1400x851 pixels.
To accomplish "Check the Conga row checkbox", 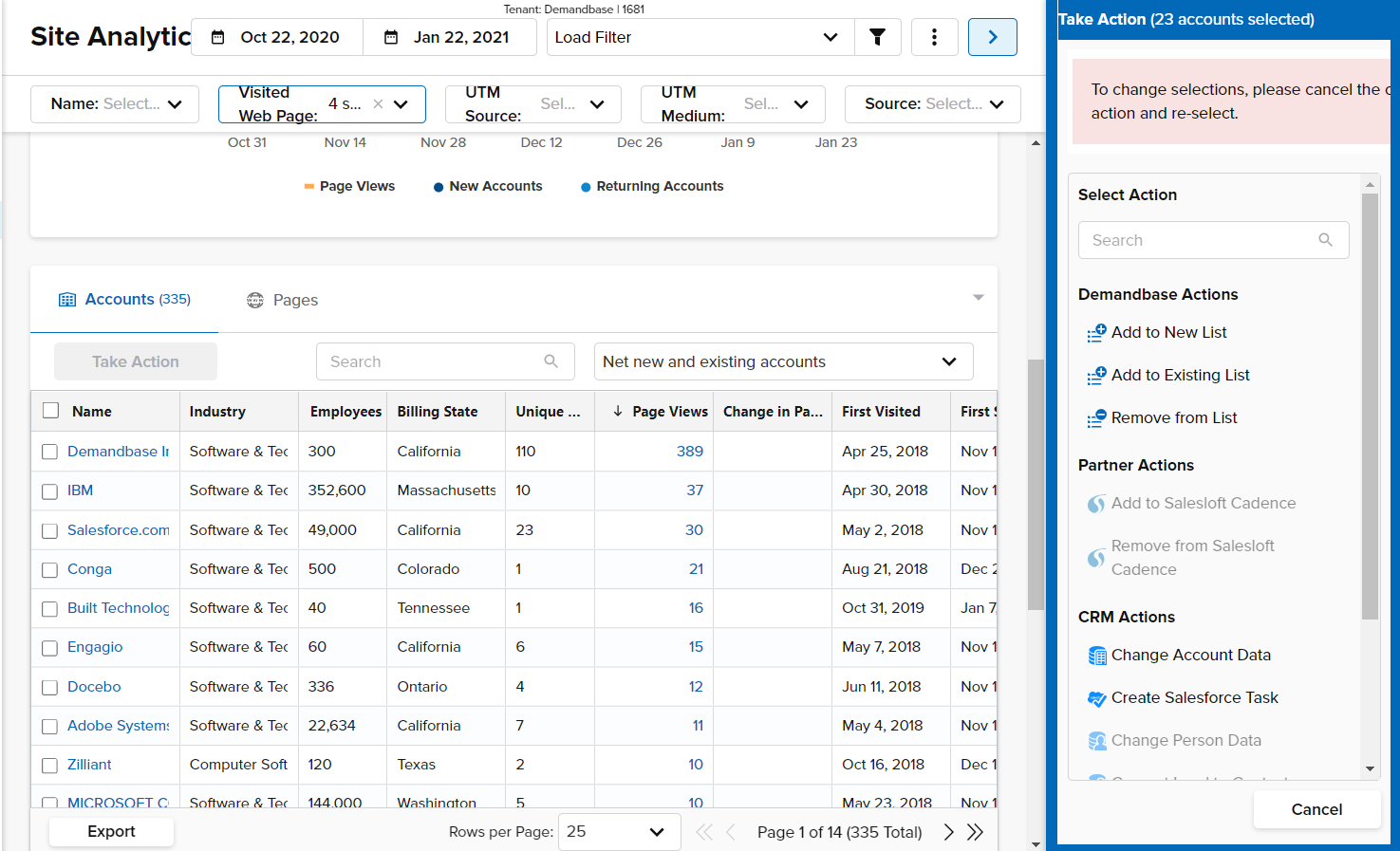I will tap(50, 570).
